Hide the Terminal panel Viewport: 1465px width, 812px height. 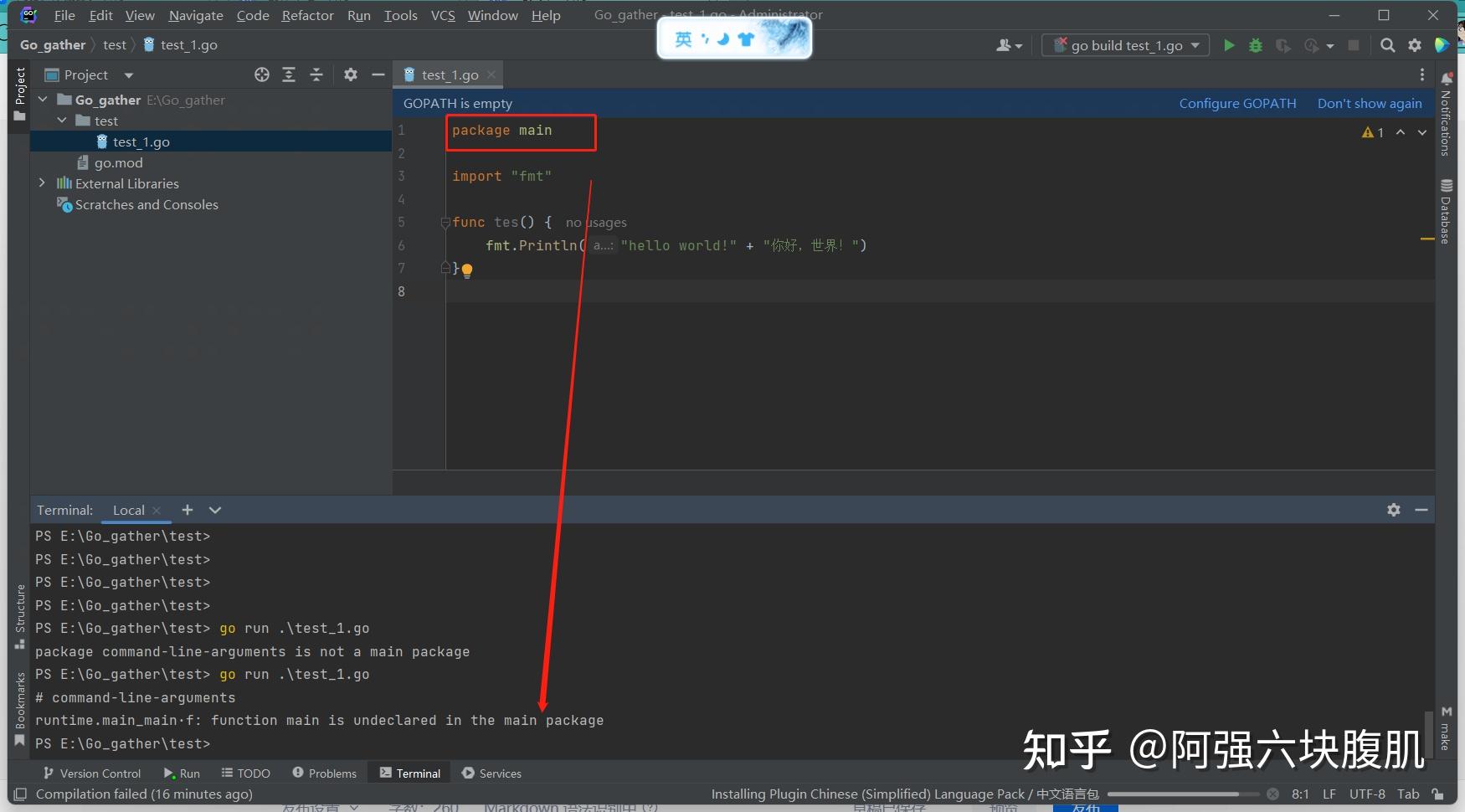click(x=1421, y=510)
